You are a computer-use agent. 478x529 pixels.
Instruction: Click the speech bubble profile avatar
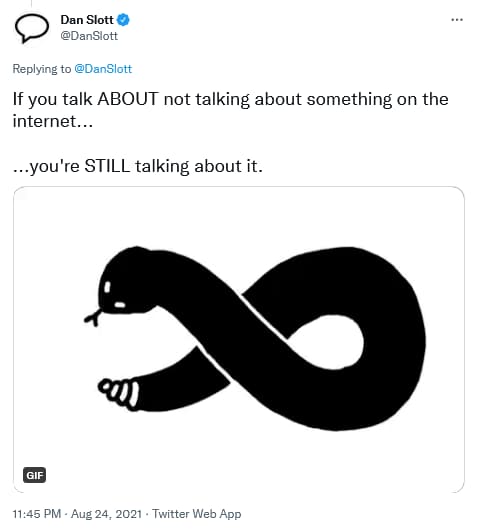pyautogui.click(x=32, y=28)
